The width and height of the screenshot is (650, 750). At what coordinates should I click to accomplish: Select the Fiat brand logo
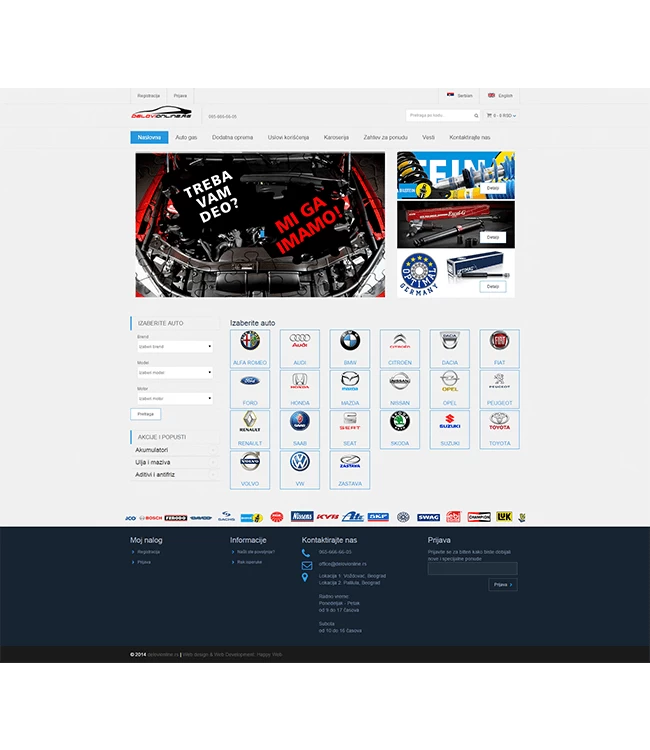click(499, 341)
